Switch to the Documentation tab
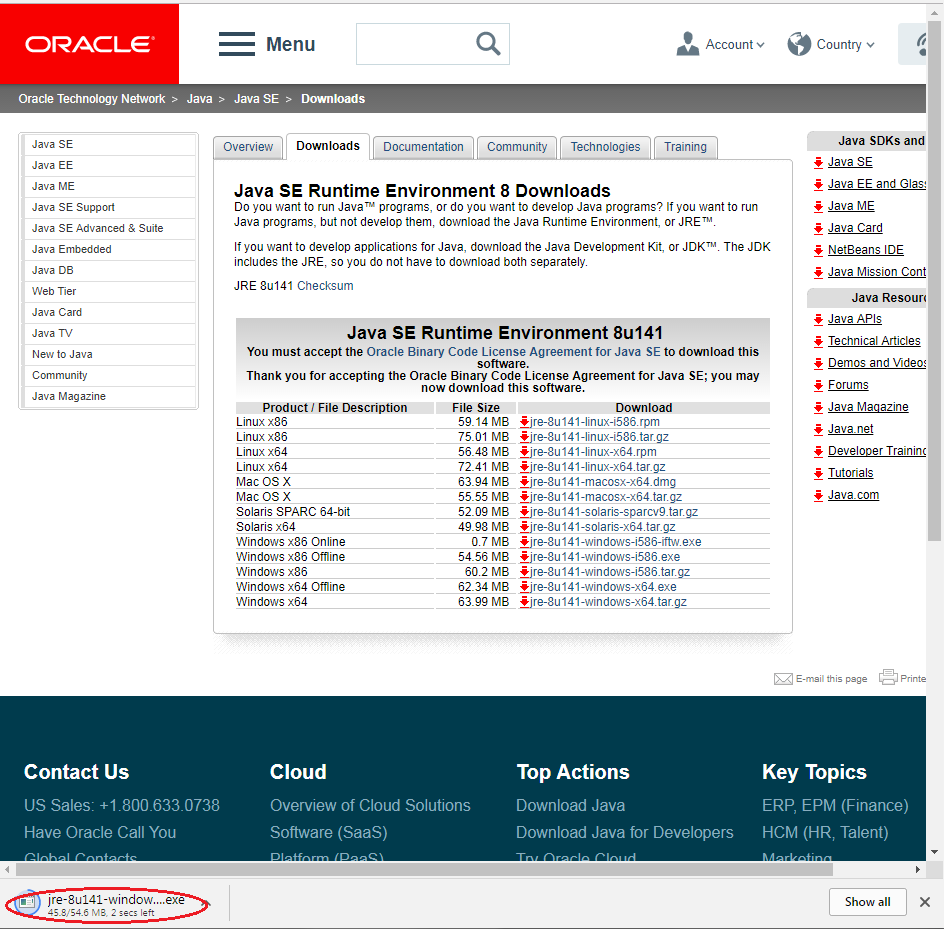Screen dimensions: 944x929 [423, 147]
